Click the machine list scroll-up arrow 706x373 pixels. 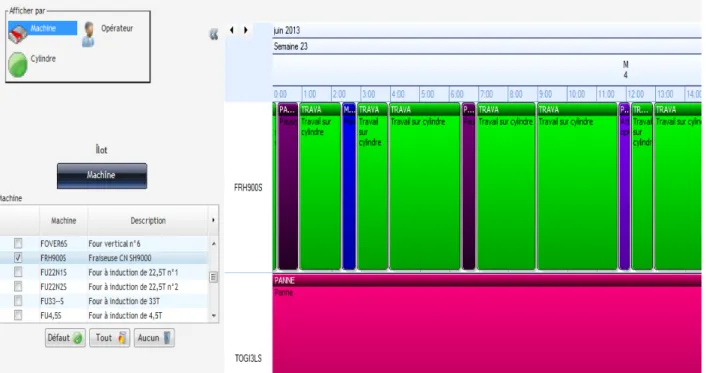[214, 244]
